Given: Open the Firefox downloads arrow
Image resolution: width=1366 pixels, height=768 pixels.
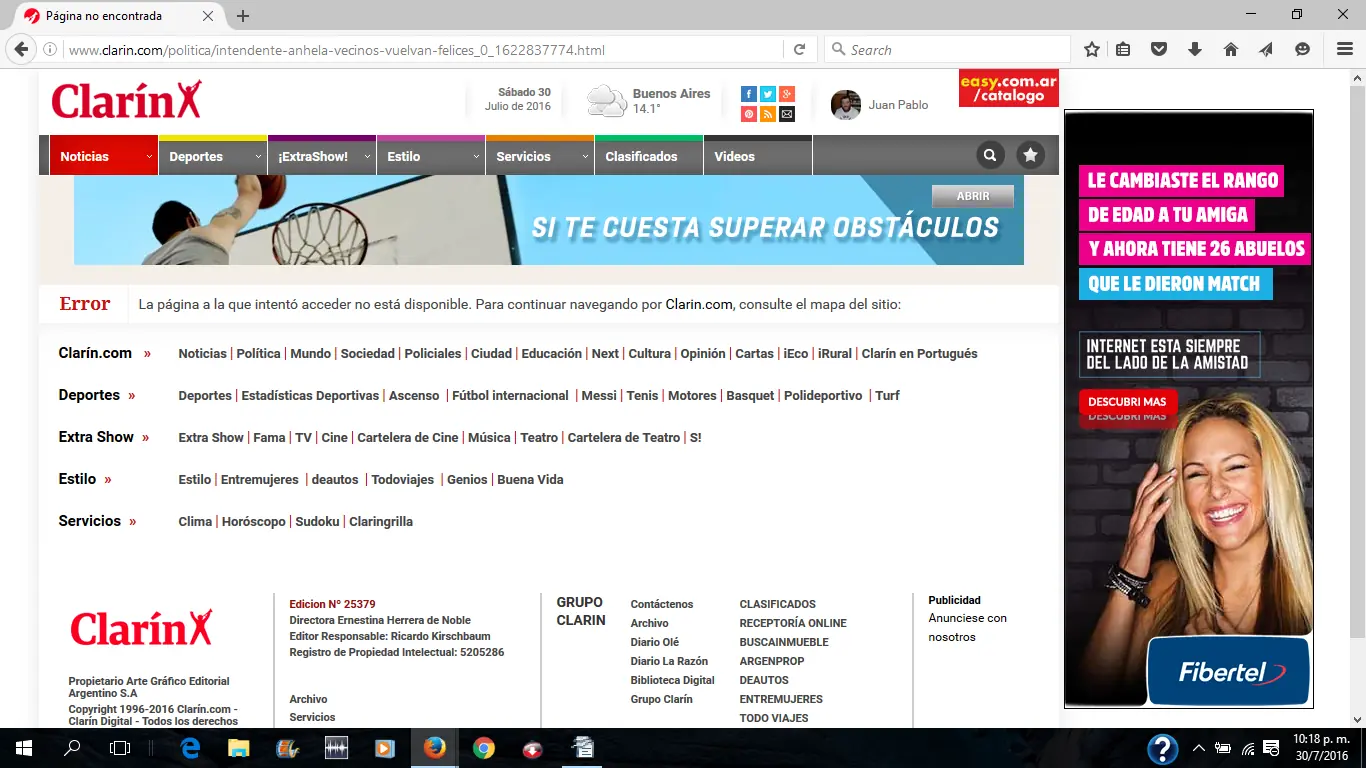Looking at the screenshot, I should coord(1194,50).
